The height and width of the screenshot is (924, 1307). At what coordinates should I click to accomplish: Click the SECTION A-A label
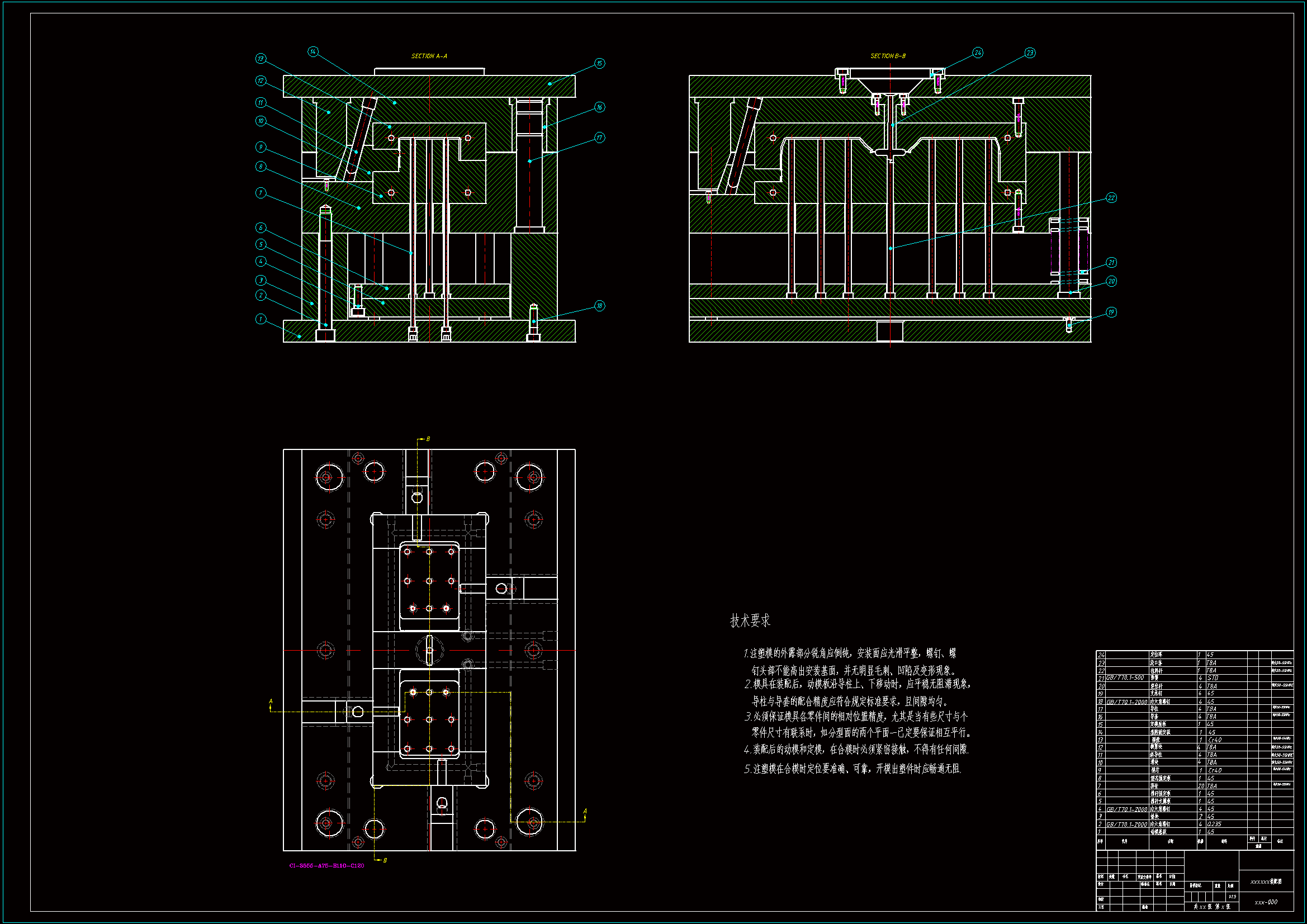tap(429, 56)
